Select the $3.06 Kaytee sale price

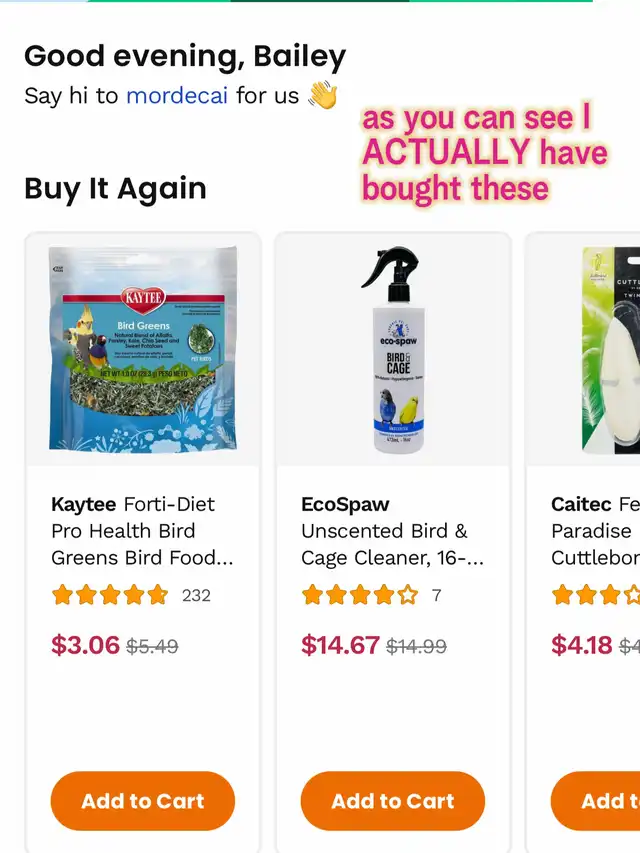(x=85, y=645)
